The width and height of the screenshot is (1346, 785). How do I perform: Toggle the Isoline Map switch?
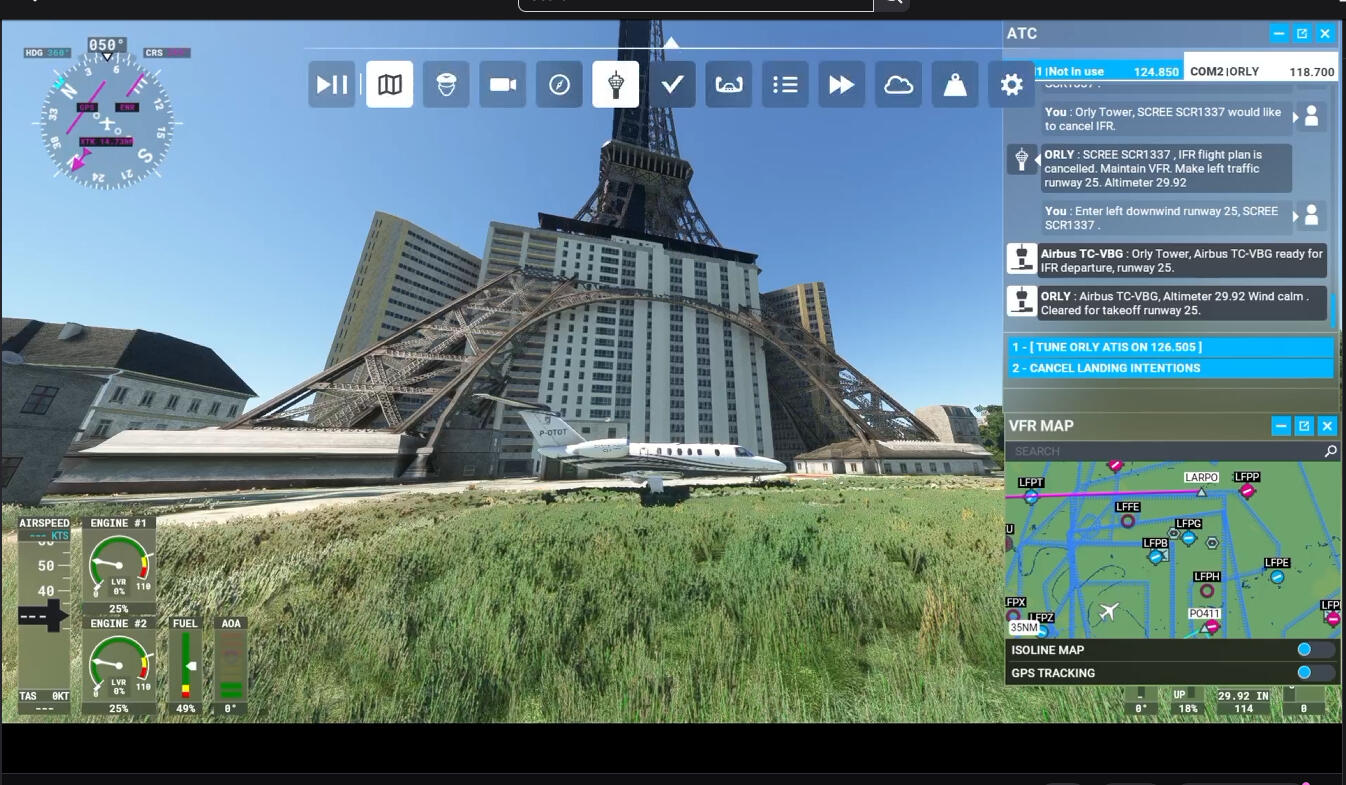pos(1315,650)
